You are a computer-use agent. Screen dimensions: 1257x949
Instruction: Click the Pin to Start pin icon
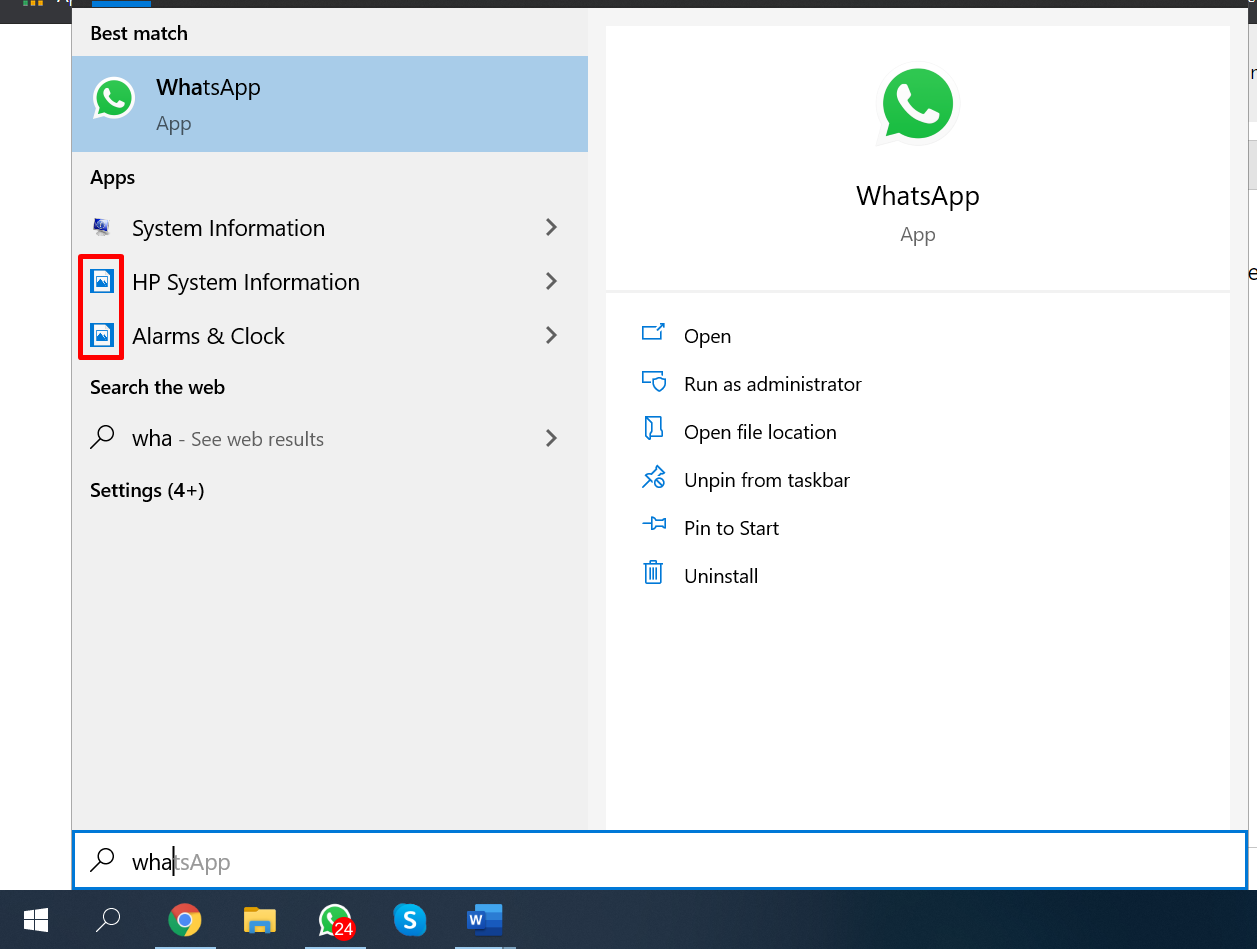[653, 524]
